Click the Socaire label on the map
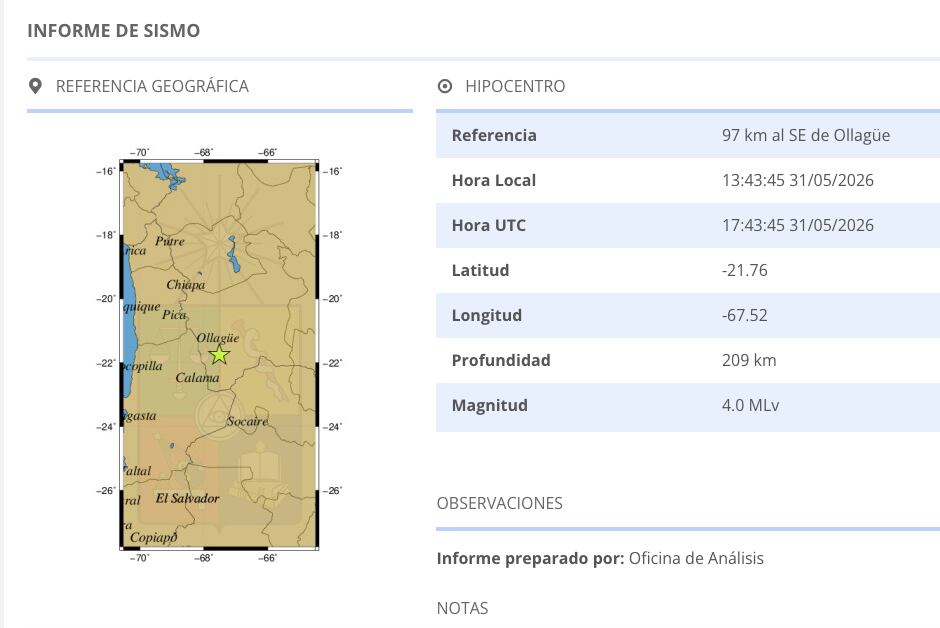 (247, 422)
